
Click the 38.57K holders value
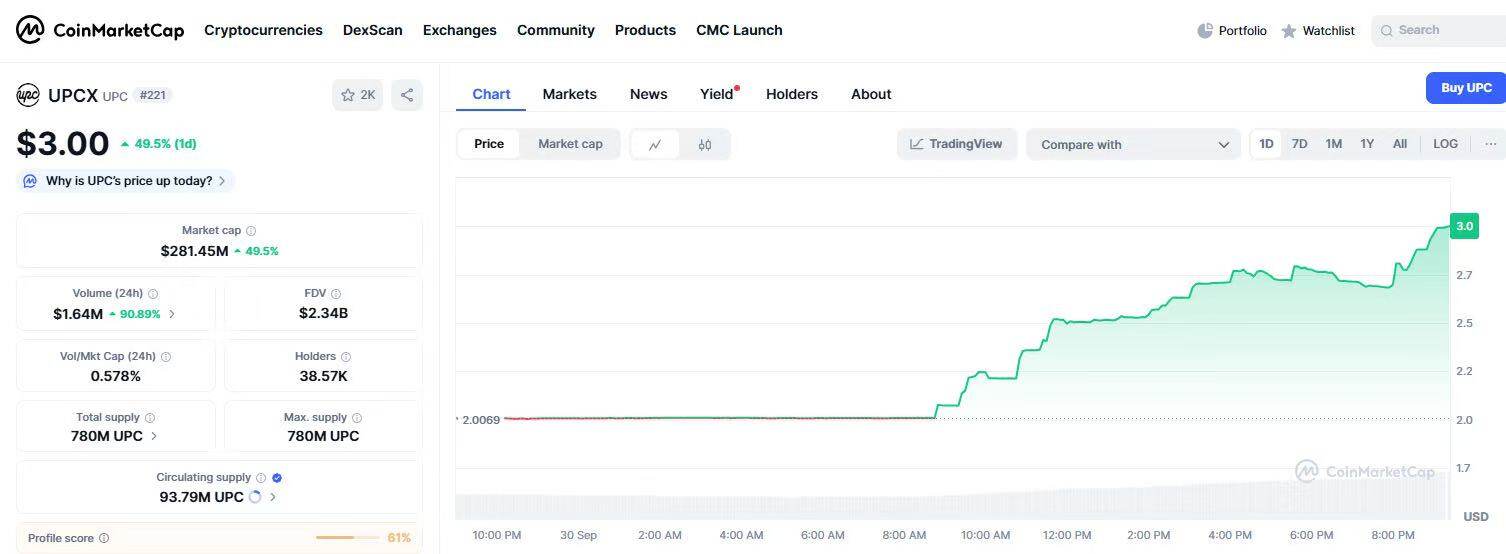click(323, 376)
